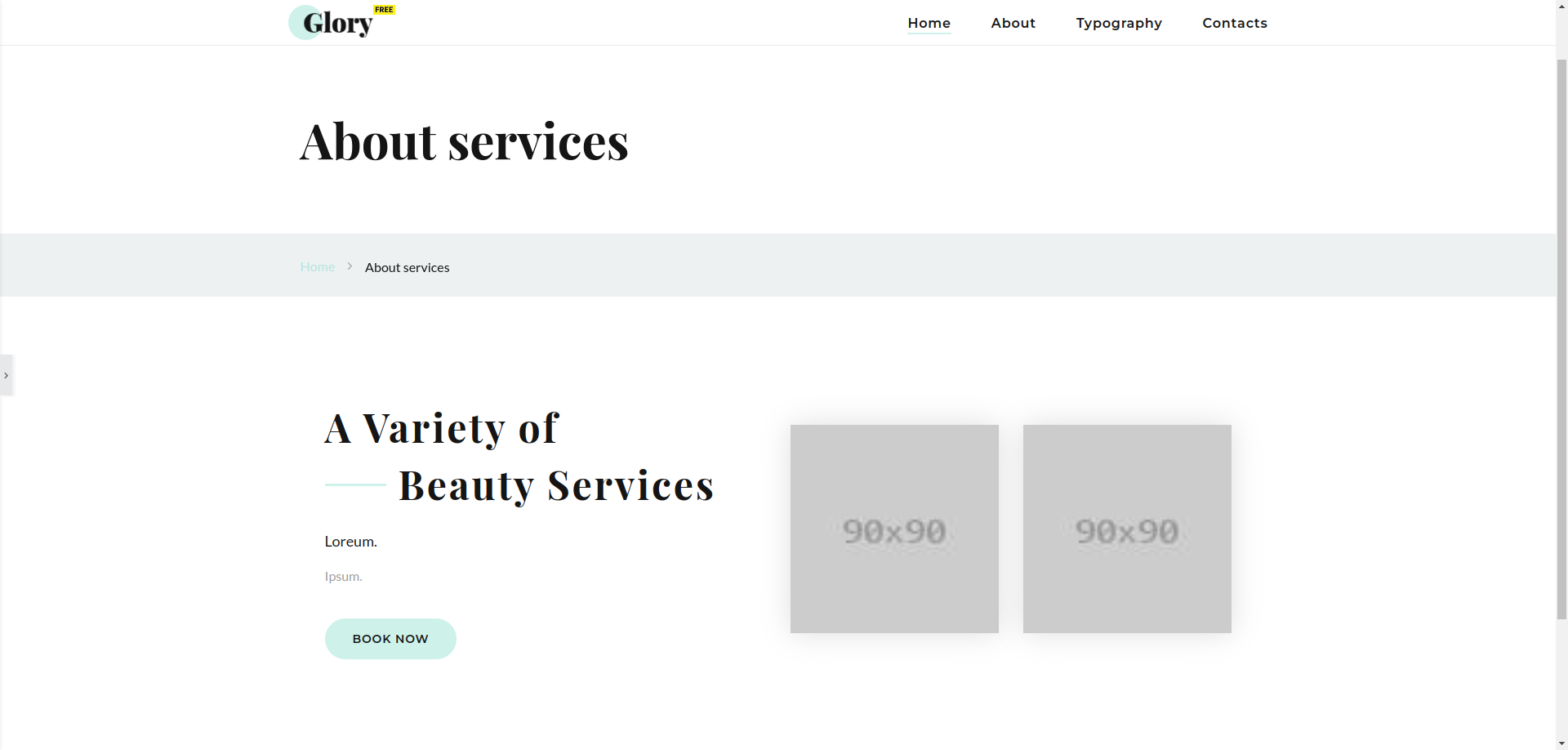This screenshot has height=750, width=1568.
Task: Open the second 90x90 placeholder image
Action: click(1127, 529)
